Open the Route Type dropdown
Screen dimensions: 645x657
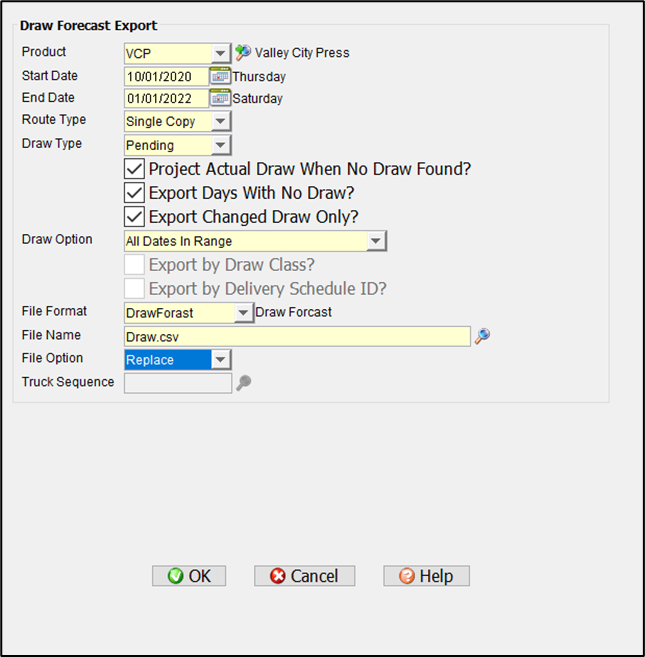[x=221, y=122]
